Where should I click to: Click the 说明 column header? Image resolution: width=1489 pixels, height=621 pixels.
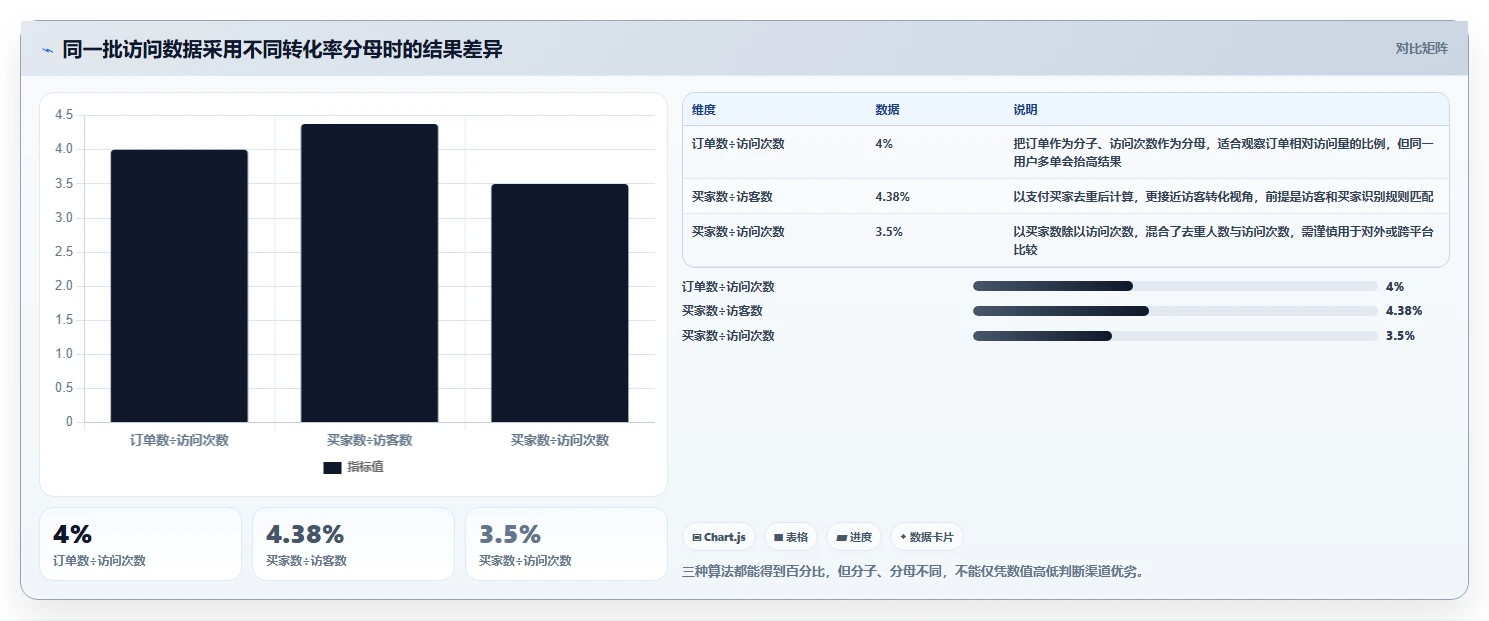[x=1025, y=110]
